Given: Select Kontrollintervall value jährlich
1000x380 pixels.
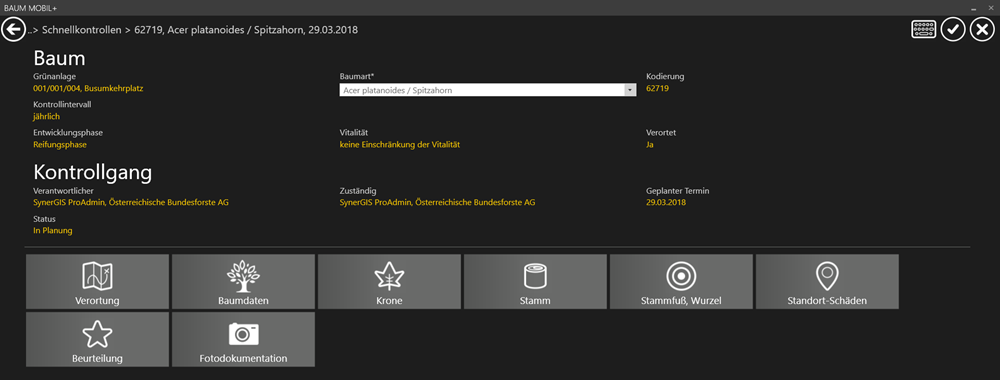Looking at the screenshot, I should (47, 117).
